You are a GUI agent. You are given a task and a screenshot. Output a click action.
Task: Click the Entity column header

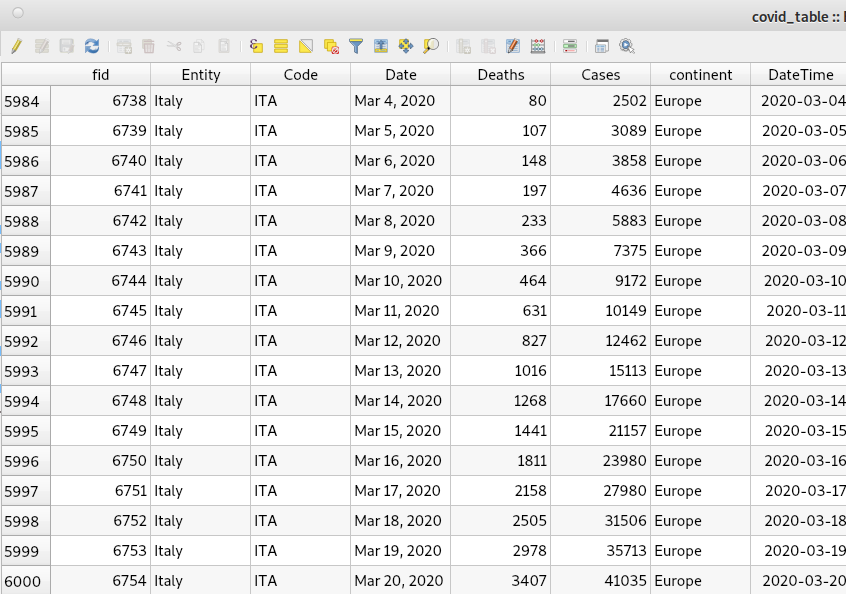tap(200, 75)
